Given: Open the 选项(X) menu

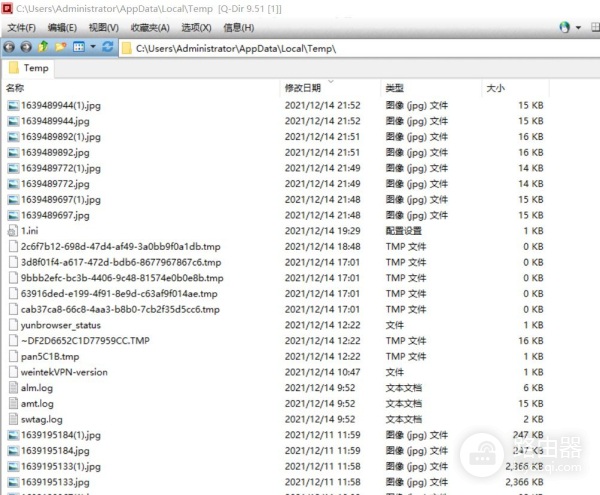Looking at the screenshot, I should (x=196, y=28).
